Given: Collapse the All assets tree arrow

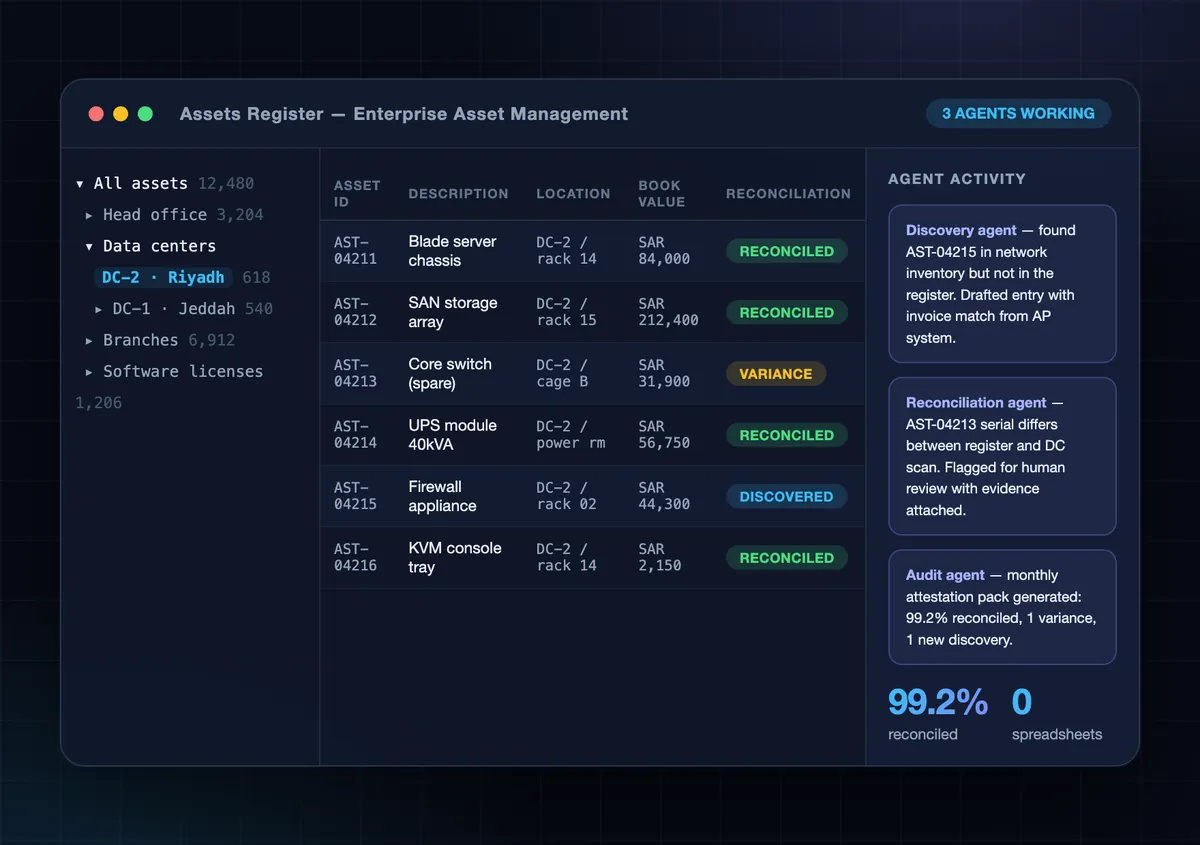Looking at the screenshot, I should tap(80, 184).
